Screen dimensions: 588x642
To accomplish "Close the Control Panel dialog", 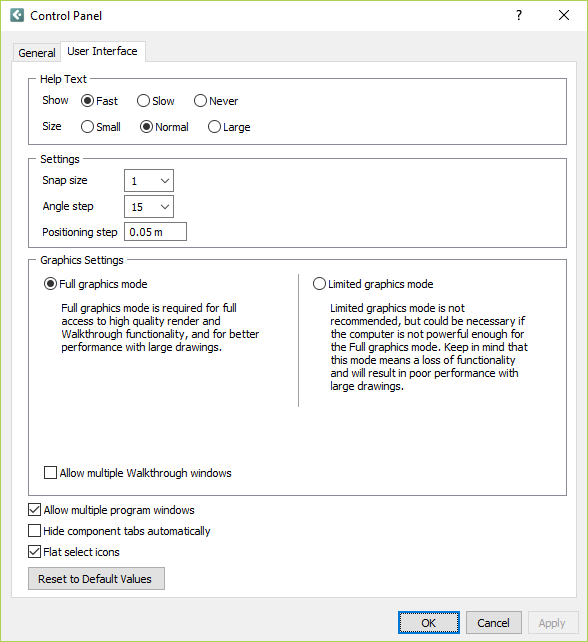I will tap(564, 16).
